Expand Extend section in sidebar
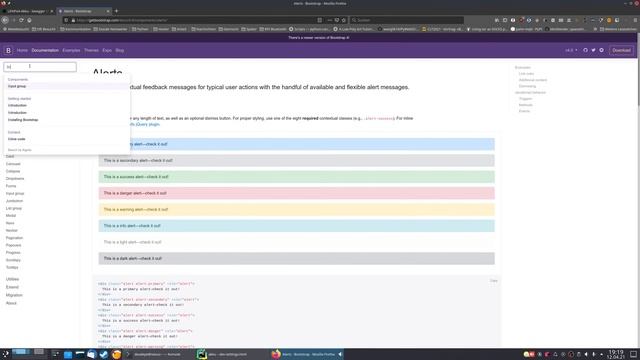Screen dimensions: 640x360 [12, 287]
